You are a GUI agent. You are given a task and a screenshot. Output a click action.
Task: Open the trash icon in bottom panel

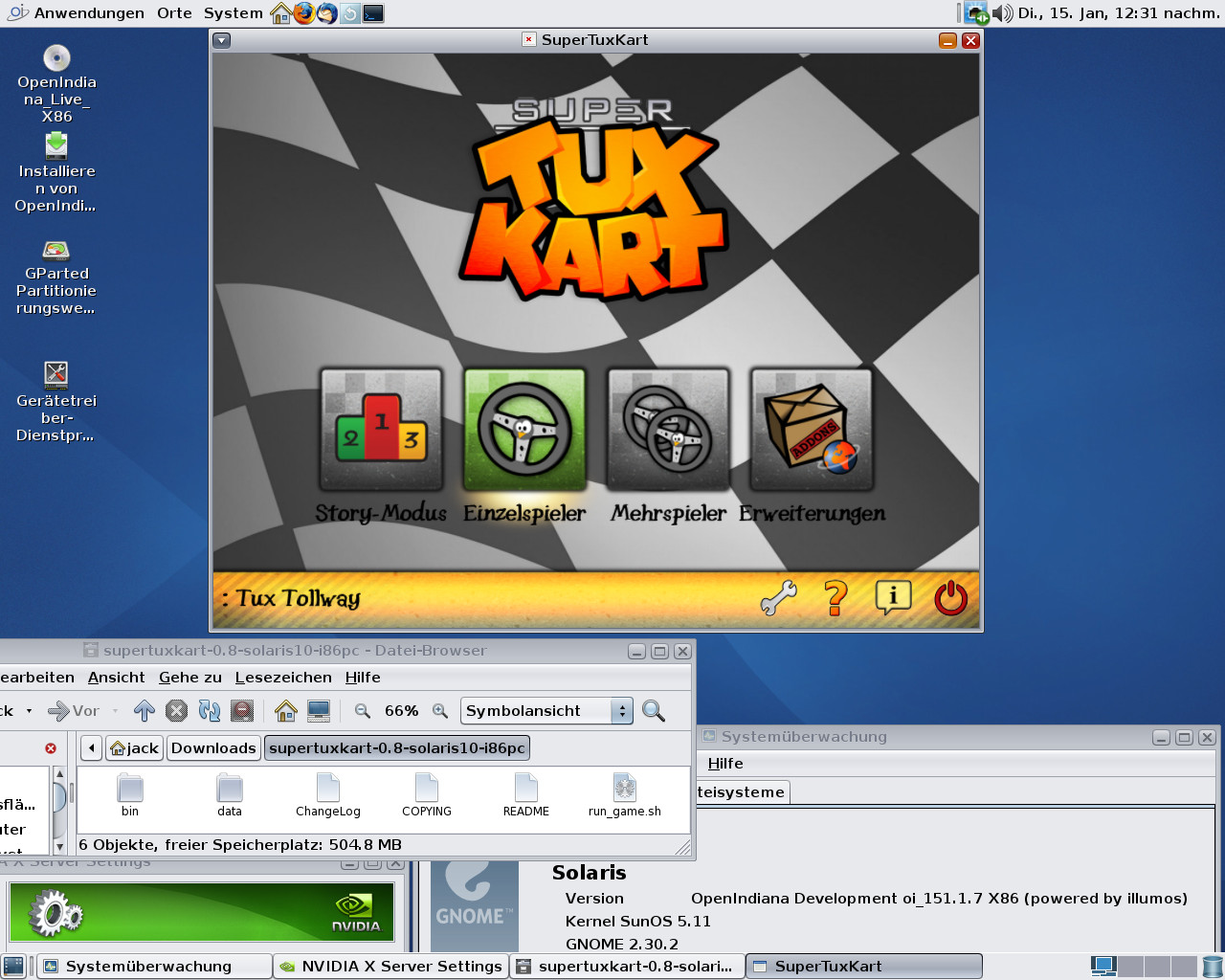pos(1212,967)
